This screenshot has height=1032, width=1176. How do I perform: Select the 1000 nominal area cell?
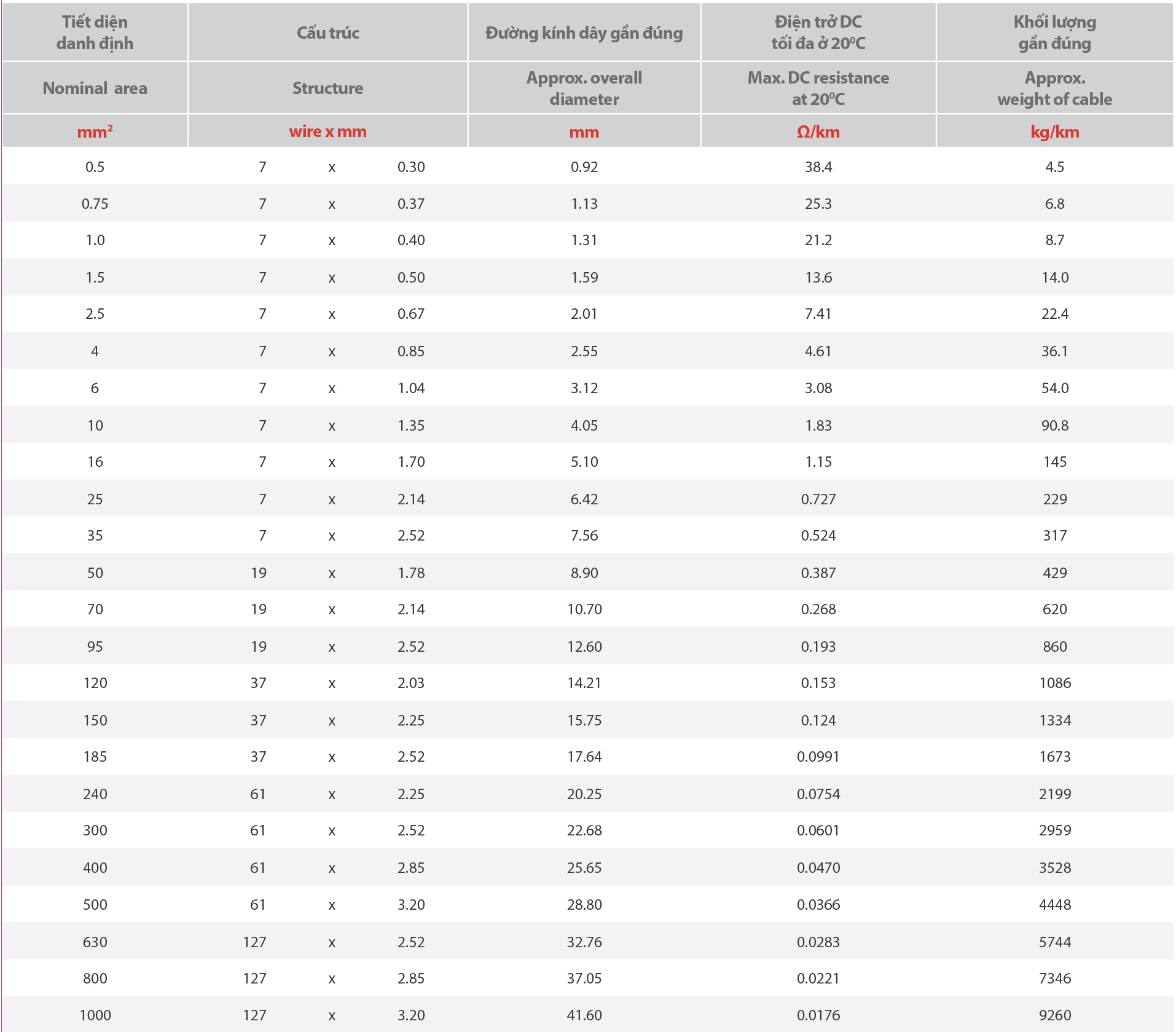pyautogui.click(x=95, y=1015)
